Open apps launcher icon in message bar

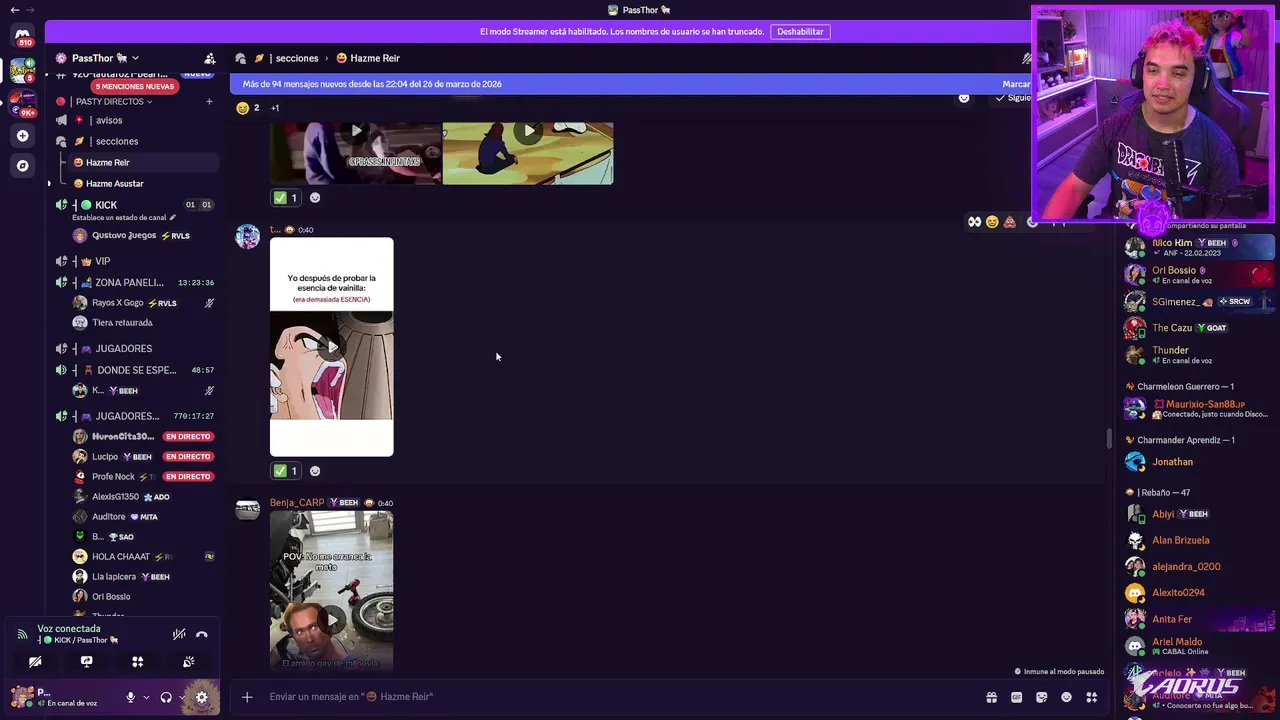[1091, 697]
